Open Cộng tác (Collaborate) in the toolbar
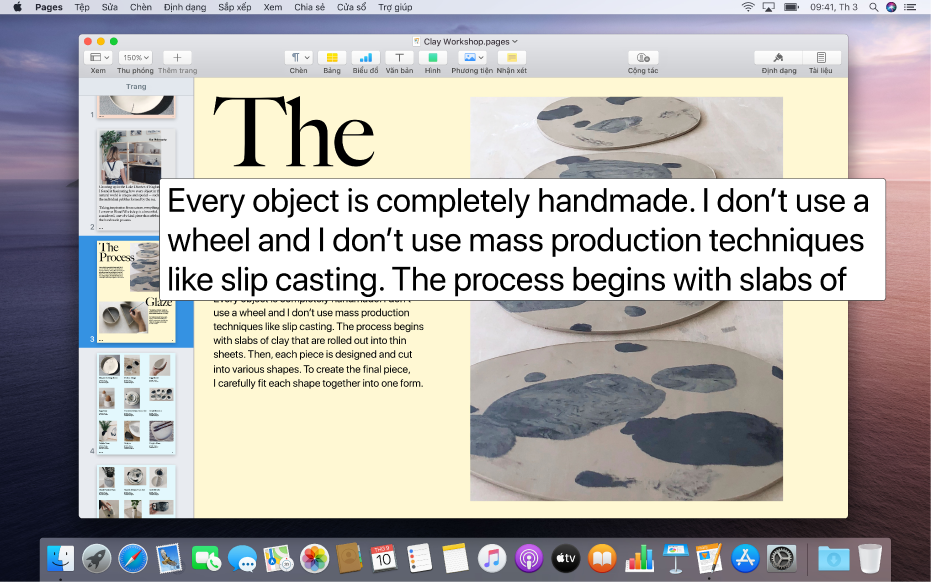This screenshot has height=585, width=936. (645, 58)
